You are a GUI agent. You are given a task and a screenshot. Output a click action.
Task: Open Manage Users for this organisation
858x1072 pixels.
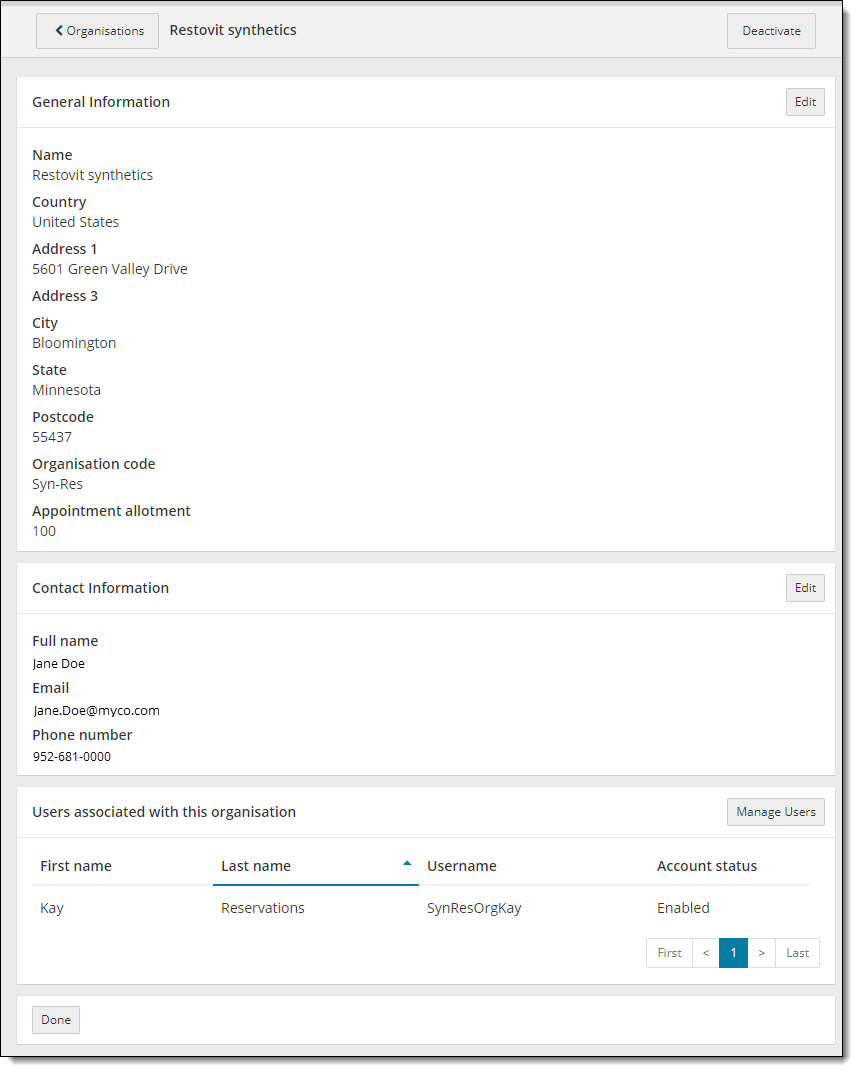[x=775, y=811]
